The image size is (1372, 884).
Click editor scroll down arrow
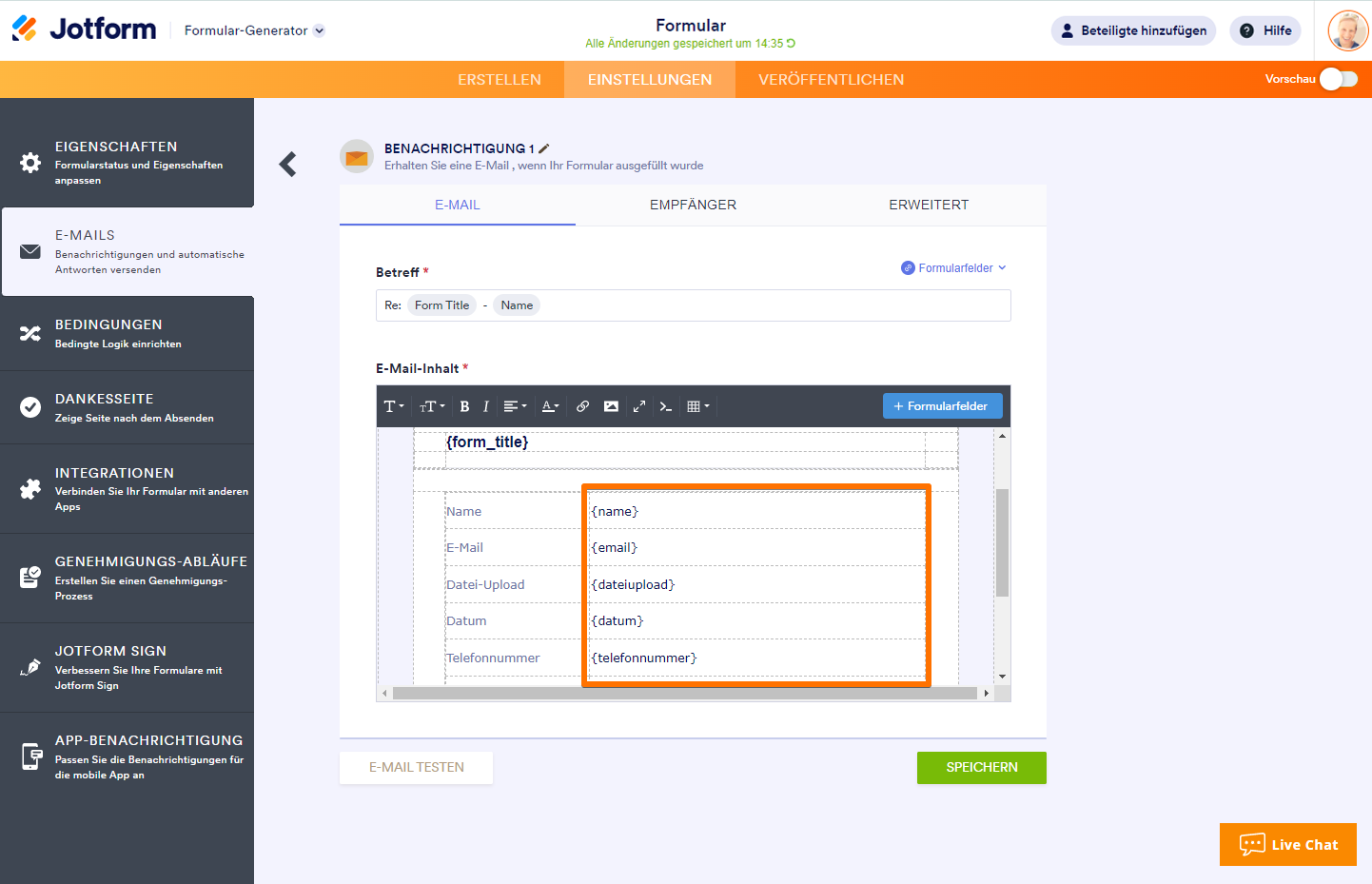click(x=1002, y=677)
